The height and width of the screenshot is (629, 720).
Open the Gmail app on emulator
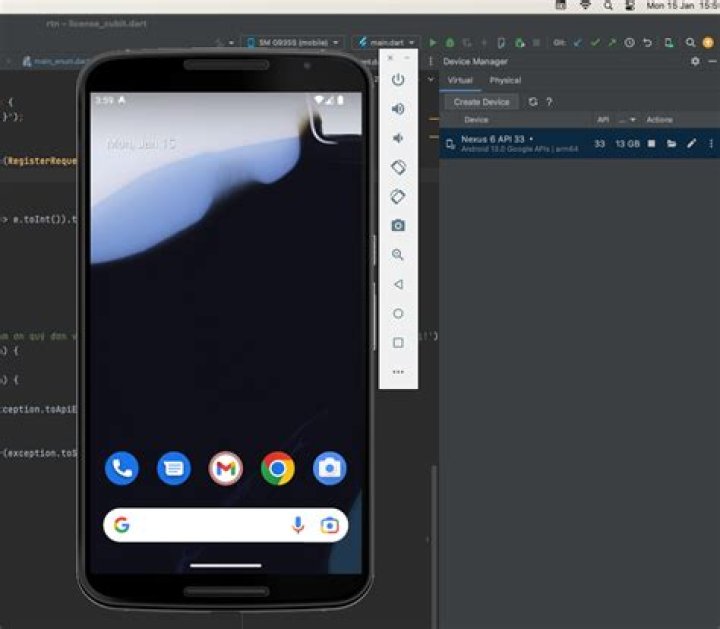(x=225, y=468)
